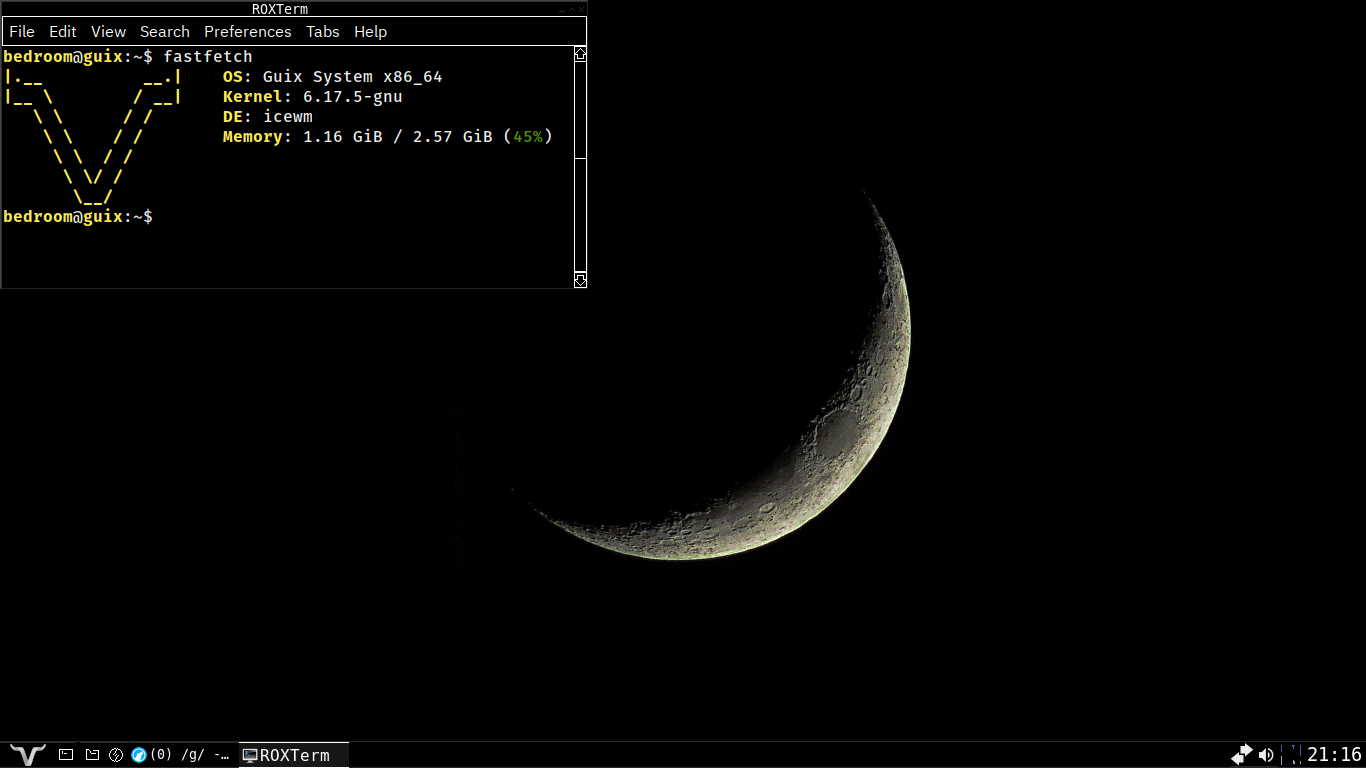Click the circular lightning launcher icon
Image resolution: width=1366 pixels, height=768 pixels.
[116, 755]
